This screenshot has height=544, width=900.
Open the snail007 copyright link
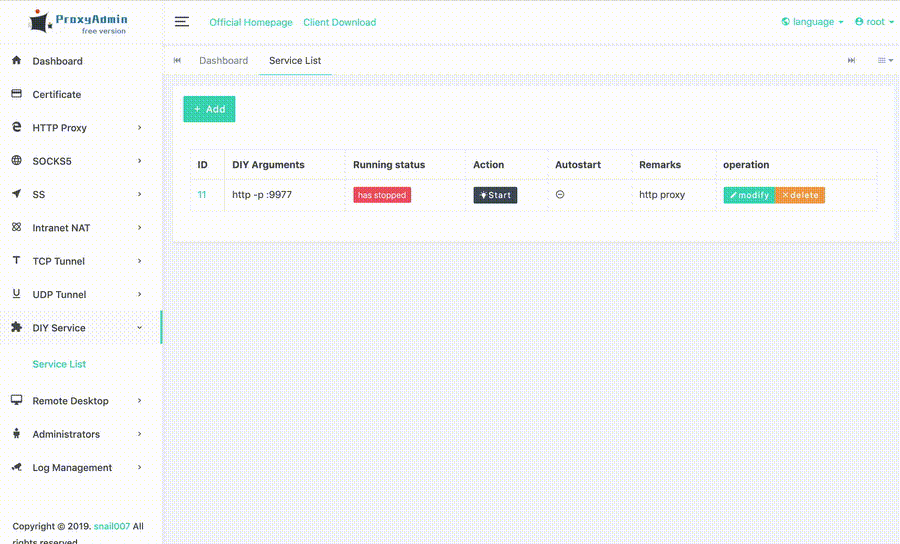coord(112,526)
